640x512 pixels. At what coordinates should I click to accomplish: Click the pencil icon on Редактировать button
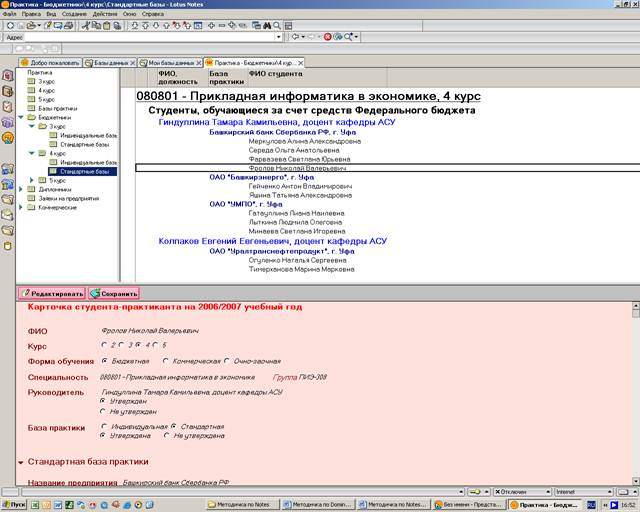tap(25, 293)
